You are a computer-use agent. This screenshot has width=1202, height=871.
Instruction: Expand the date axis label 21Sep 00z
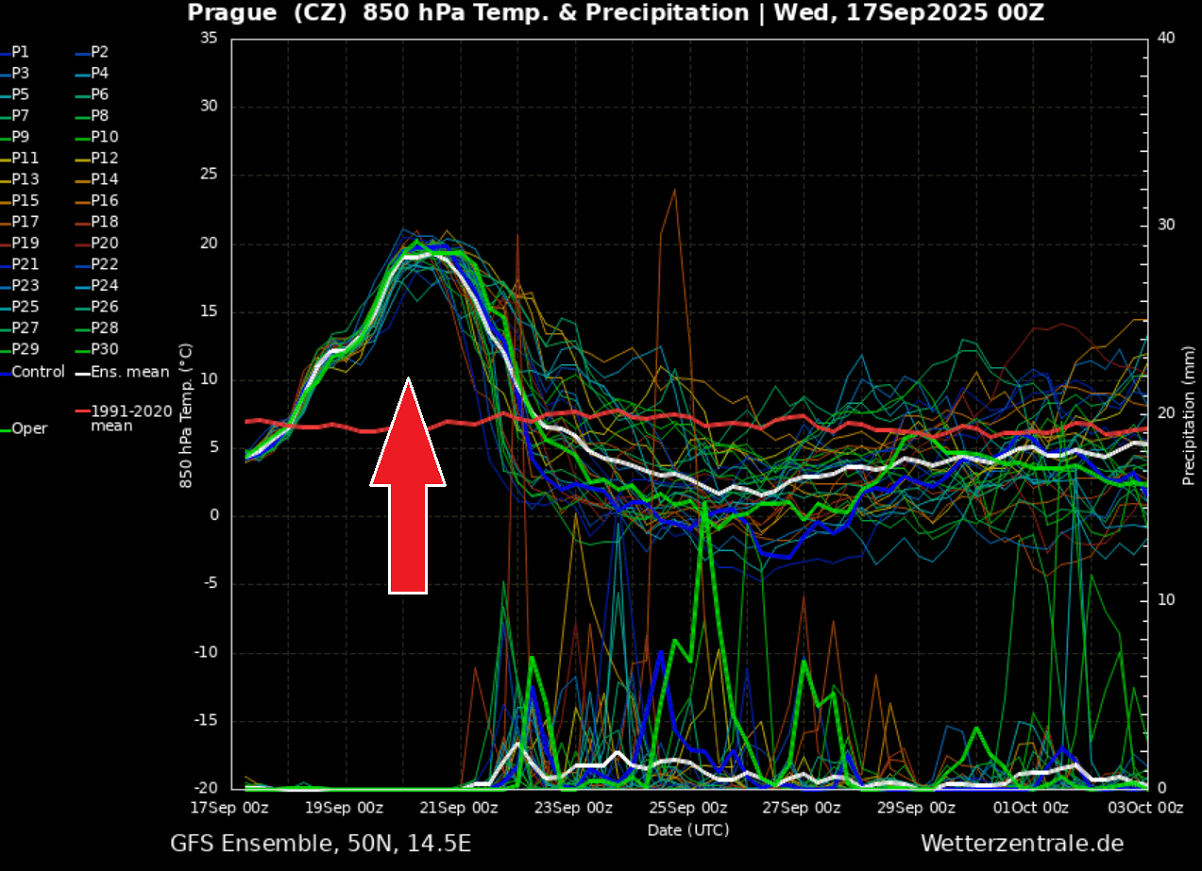click(459, 807)
